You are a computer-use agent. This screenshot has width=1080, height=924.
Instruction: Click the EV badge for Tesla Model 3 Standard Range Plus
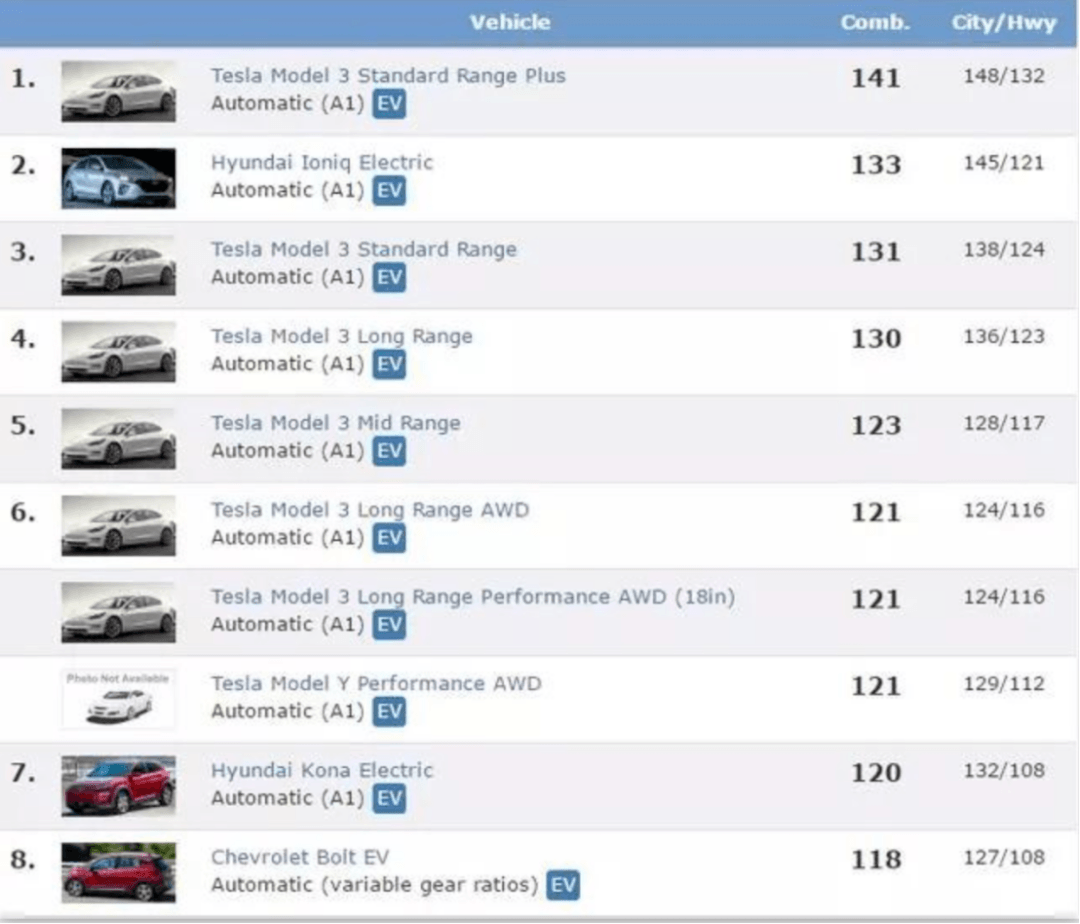389,105
